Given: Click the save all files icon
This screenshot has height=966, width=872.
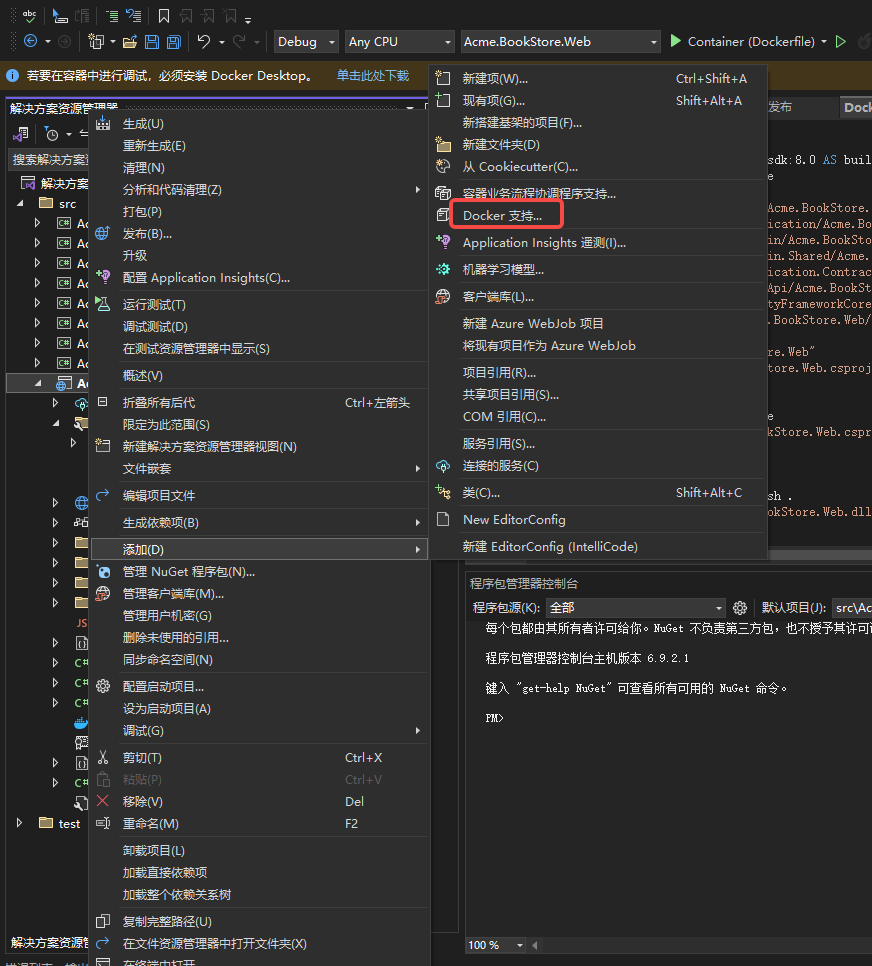Looking at the screenshot, I should coord(174,42).
